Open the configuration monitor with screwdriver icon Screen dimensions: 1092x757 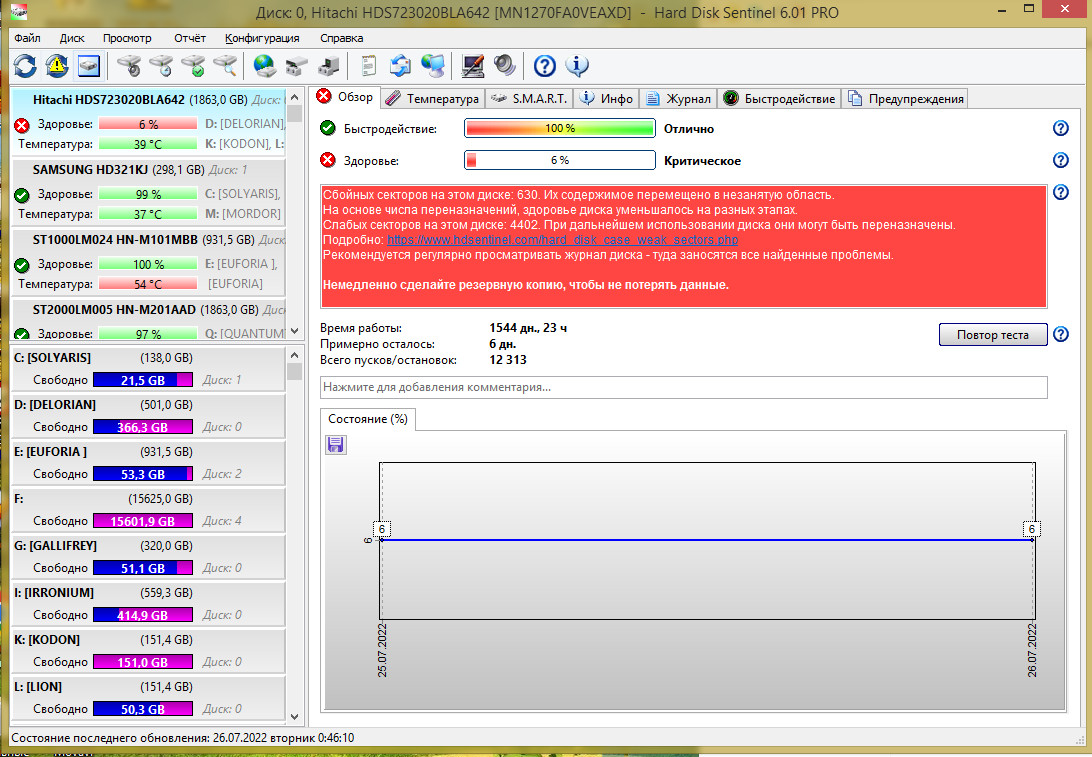point(473,66)
